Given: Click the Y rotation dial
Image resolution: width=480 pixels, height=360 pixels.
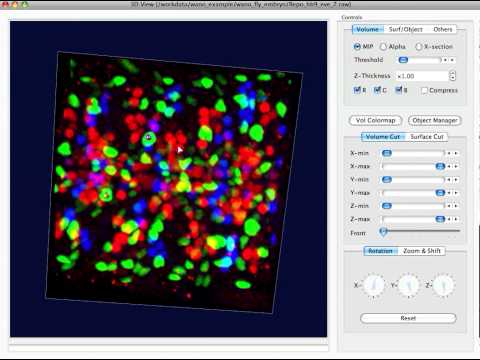Looking at the screenshot, I should 409,285.
